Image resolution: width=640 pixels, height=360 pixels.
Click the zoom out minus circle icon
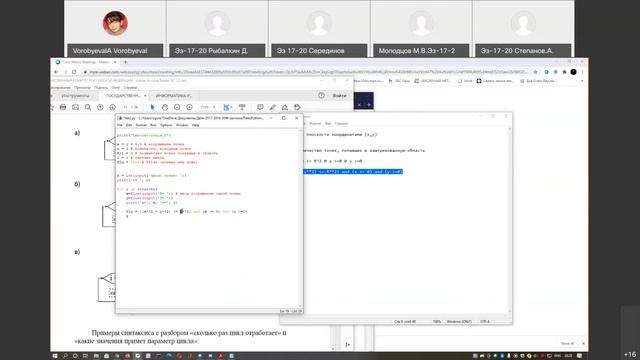(x=177, y=107)
